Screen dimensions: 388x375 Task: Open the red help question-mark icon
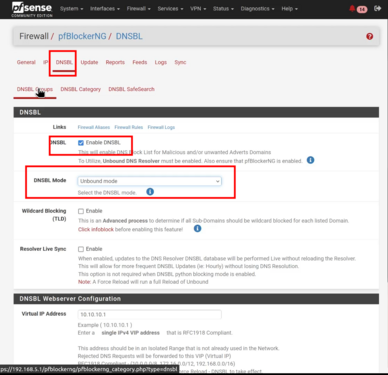click(370, 36)
